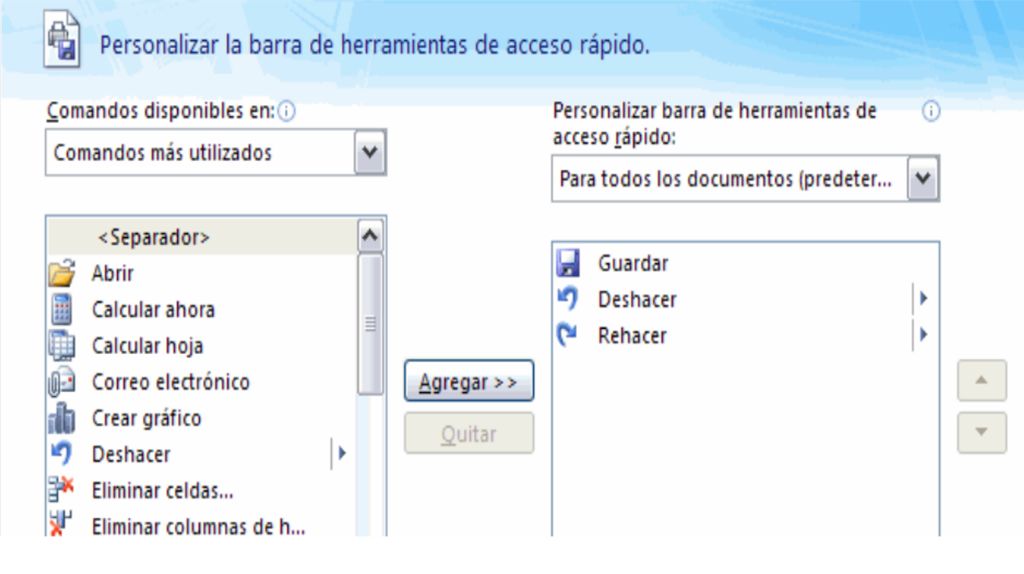Open the Para todos los documentos dropdown
1024x574 pixels.
tap(923, 179)
